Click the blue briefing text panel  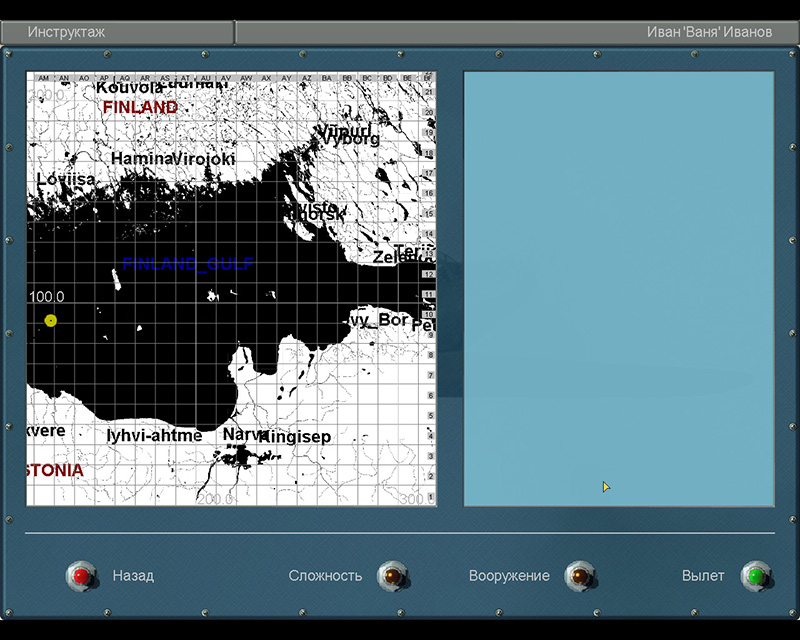point(619,289)
